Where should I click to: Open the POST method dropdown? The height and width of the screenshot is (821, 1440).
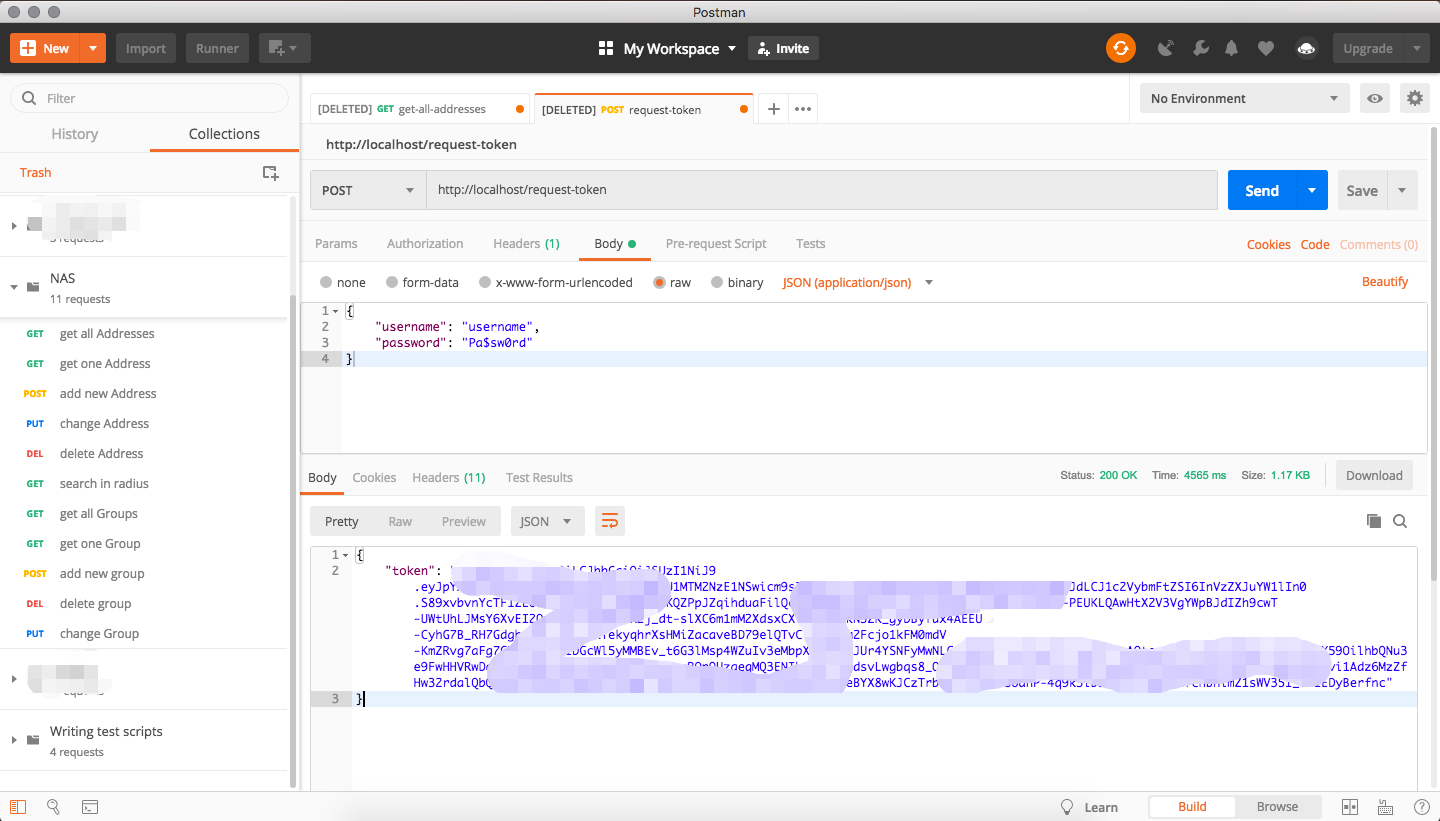pos(368,190)
